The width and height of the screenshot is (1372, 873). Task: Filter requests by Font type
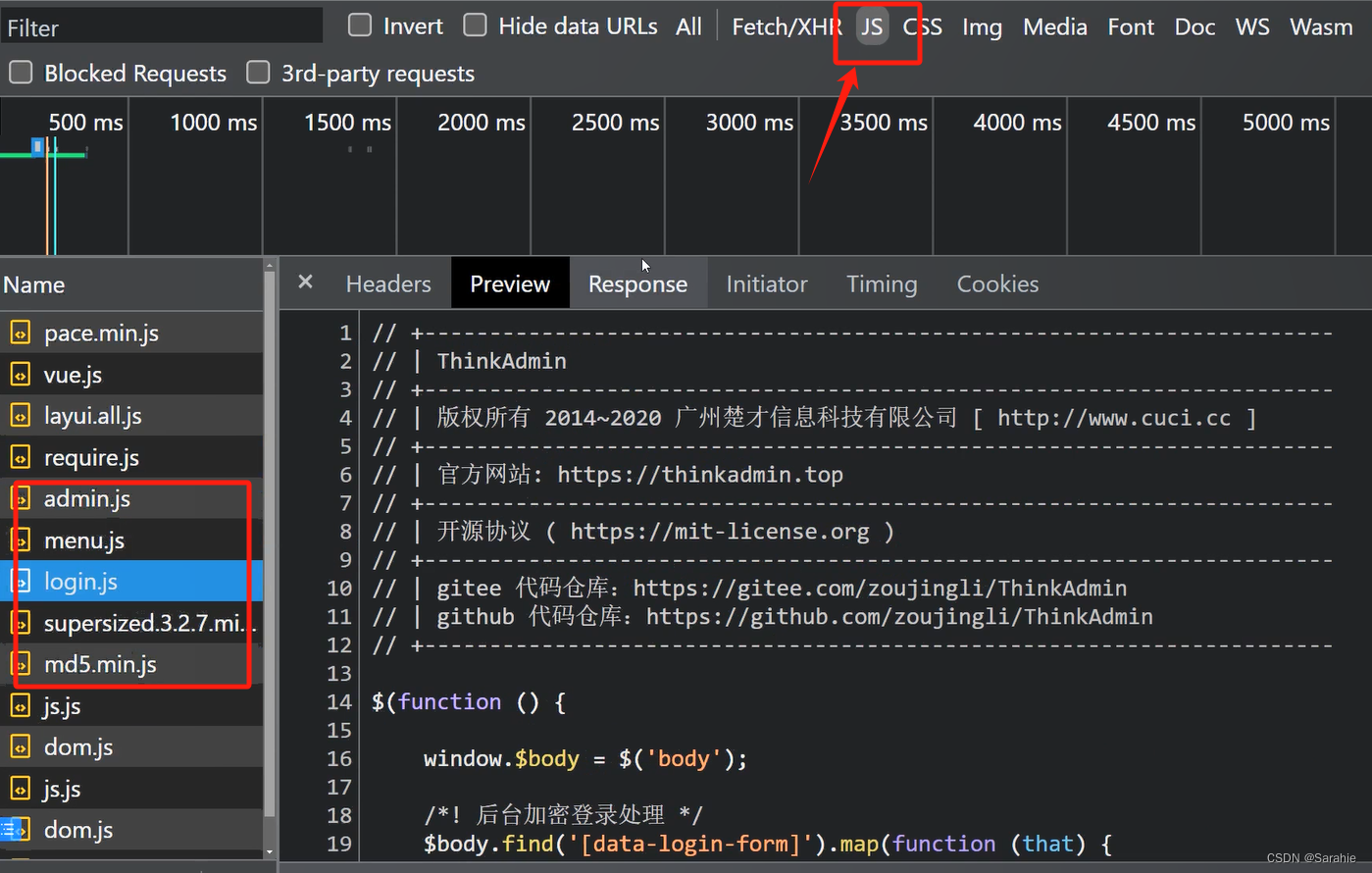pos(1131,26)
